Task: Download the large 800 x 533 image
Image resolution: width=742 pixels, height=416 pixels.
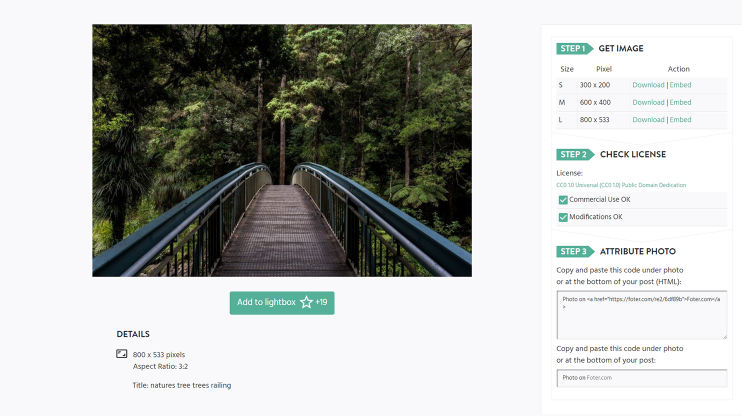Action: [648, 120]
